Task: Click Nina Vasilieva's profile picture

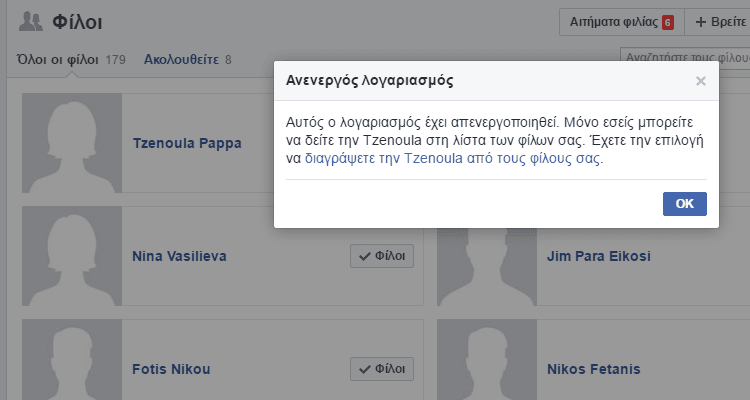Action: 72,256
